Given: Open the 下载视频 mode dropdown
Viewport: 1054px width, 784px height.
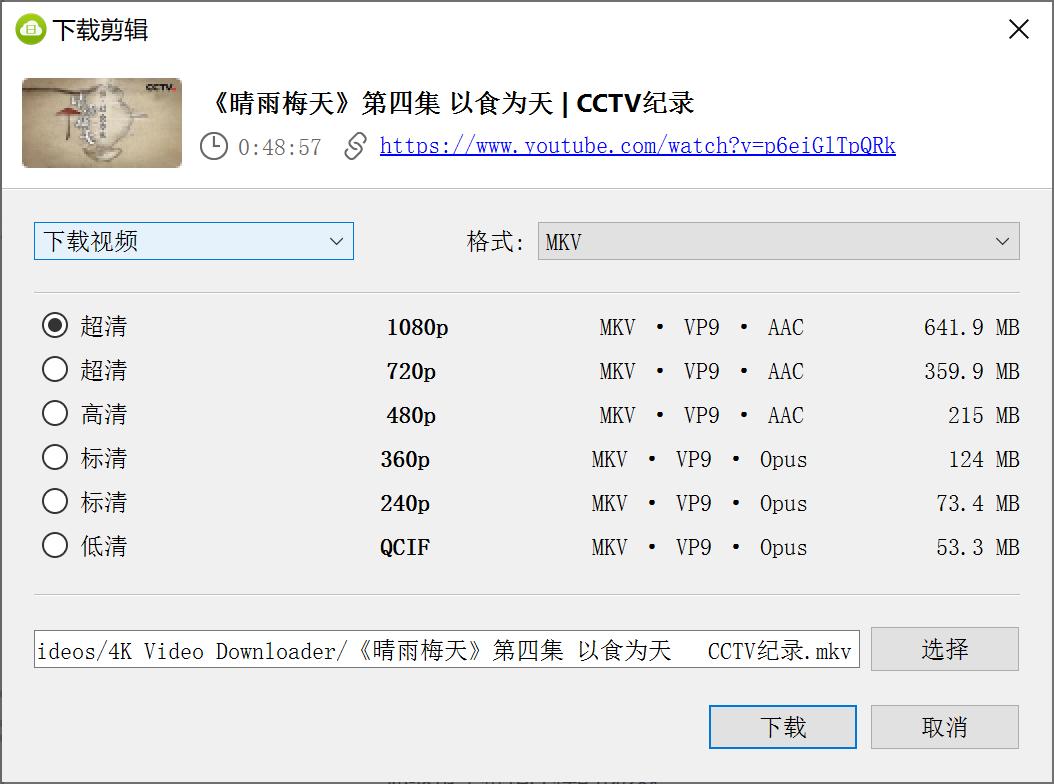Looking at the screenshot, I should [193, 241].
